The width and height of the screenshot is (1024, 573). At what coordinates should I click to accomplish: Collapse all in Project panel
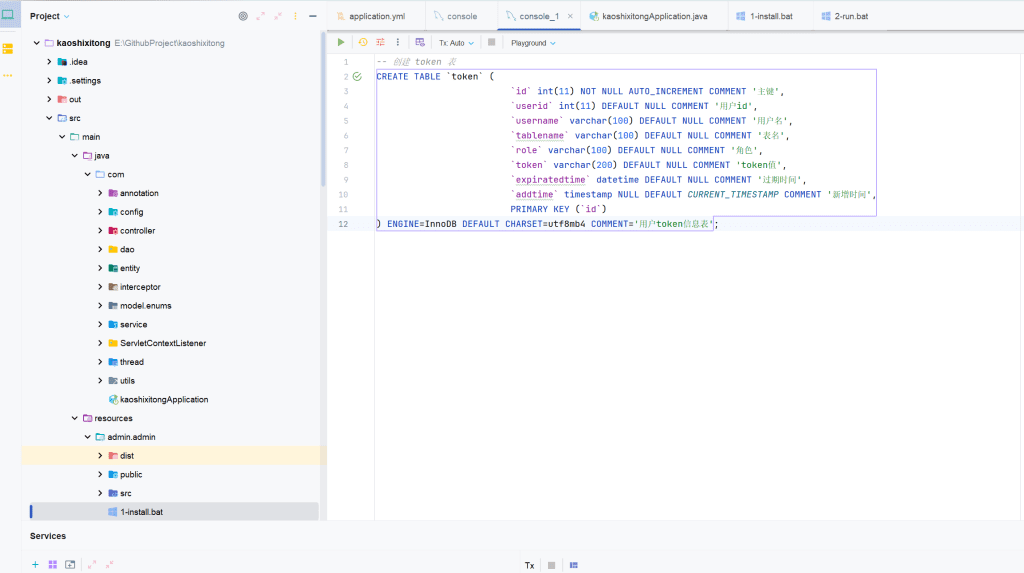(278, 16)
